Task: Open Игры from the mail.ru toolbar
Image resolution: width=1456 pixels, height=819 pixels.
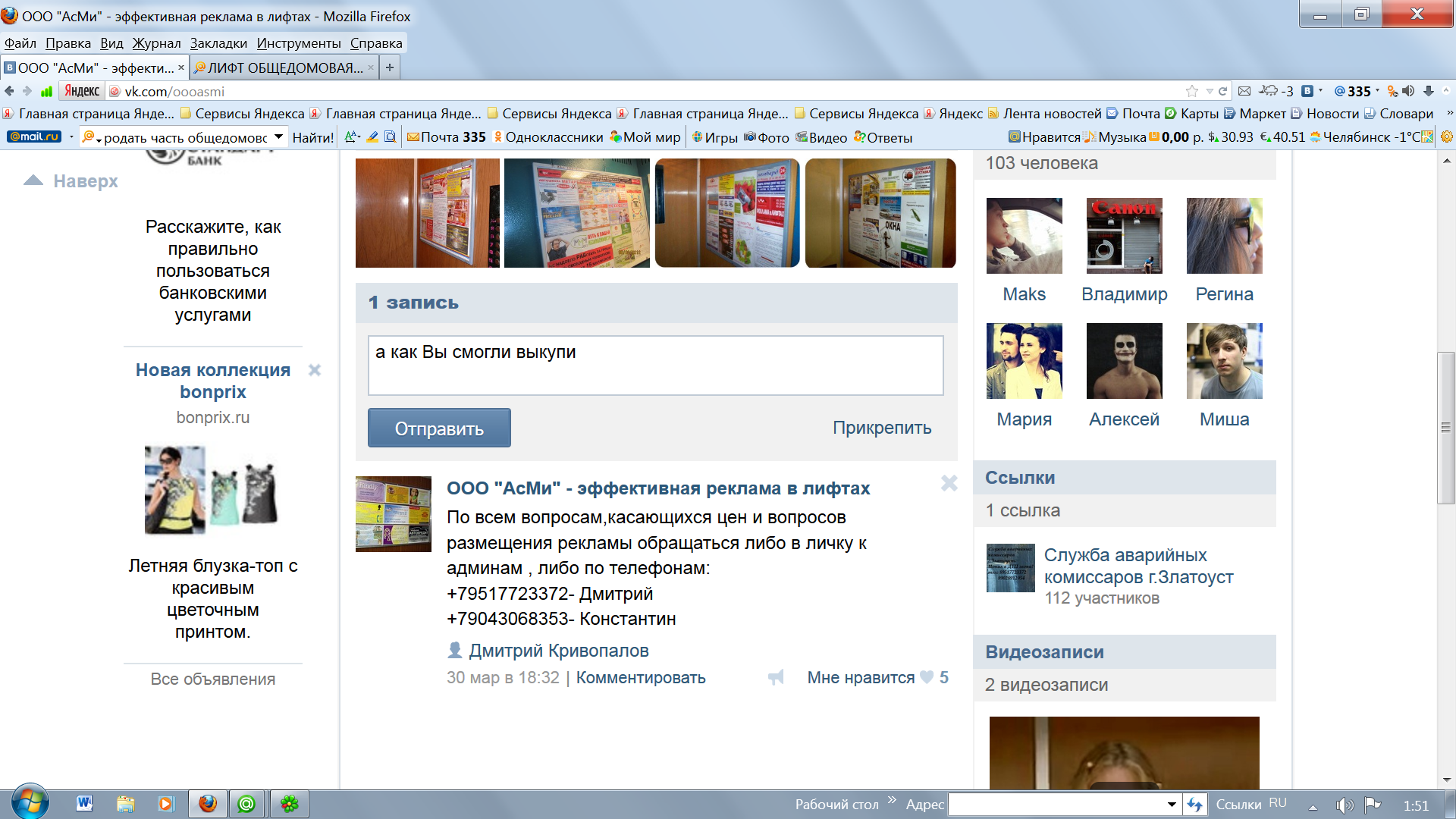Action: [x=715, y=137]
